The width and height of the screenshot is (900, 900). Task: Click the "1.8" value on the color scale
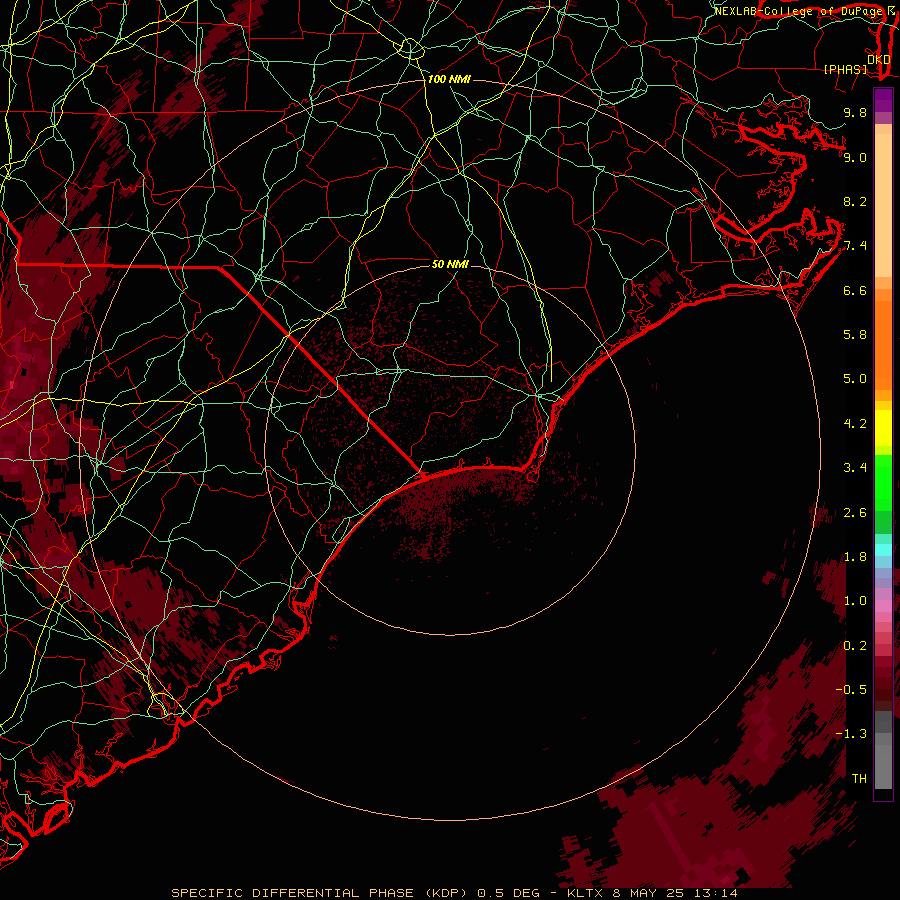(x=855, y=557)
